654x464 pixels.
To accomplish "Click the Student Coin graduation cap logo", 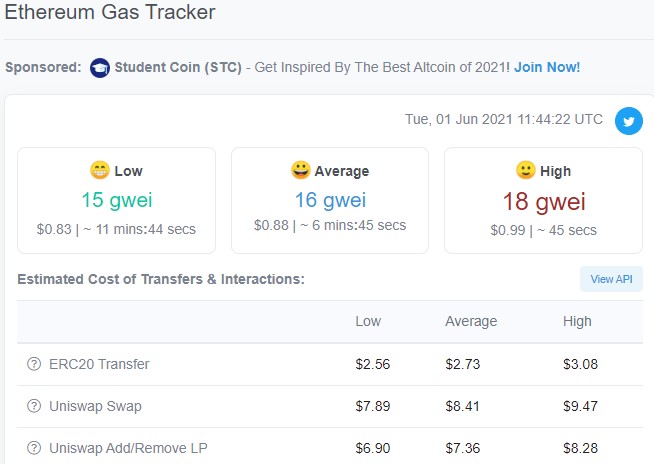I will click(x=100, y=68).
